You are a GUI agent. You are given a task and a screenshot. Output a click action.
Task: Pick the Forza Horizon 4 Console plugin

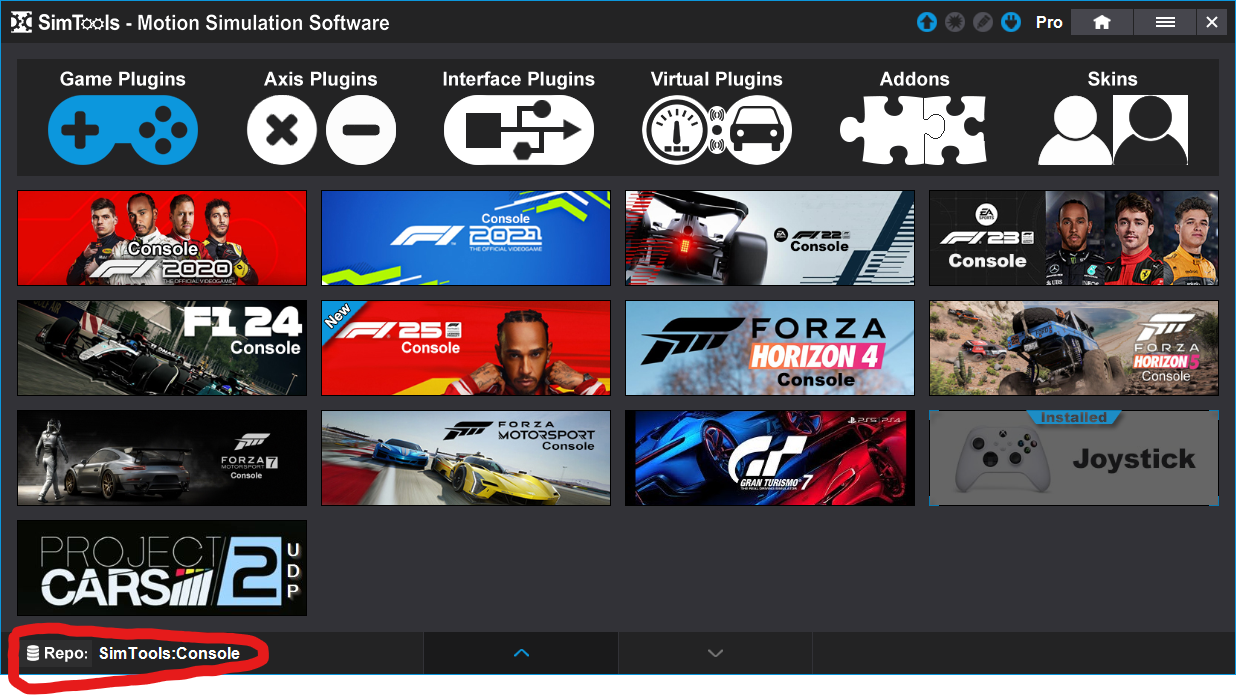pyautogui.click(x=770, y=348)
